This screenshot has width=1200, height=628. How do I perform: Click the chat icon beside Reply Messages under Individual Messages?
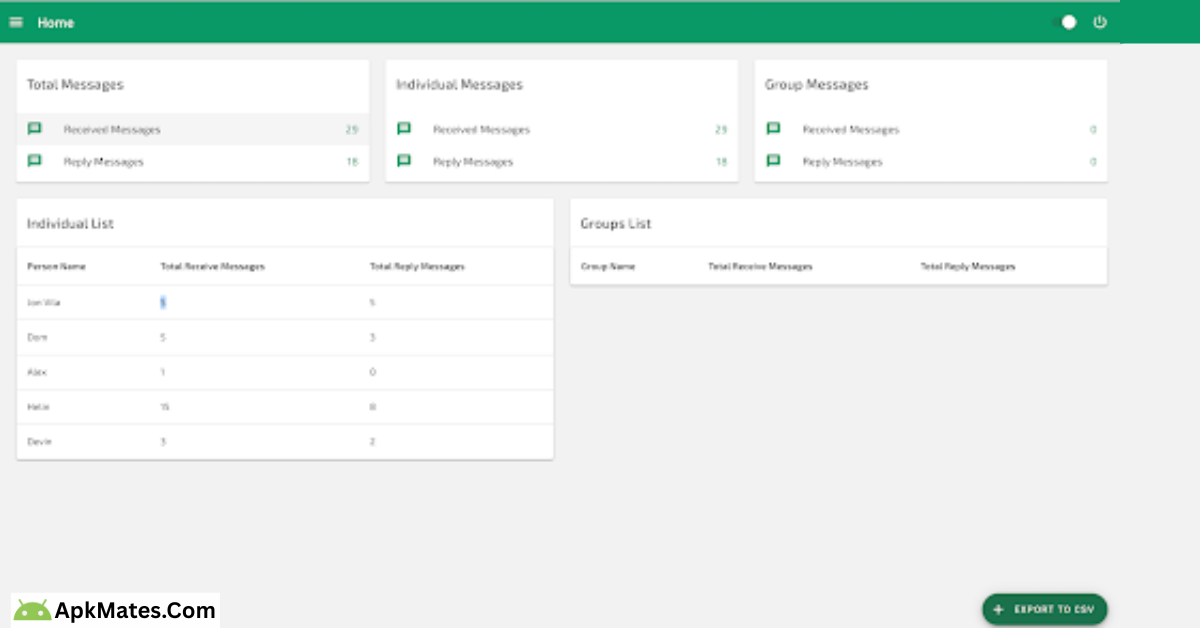(404, 161)
